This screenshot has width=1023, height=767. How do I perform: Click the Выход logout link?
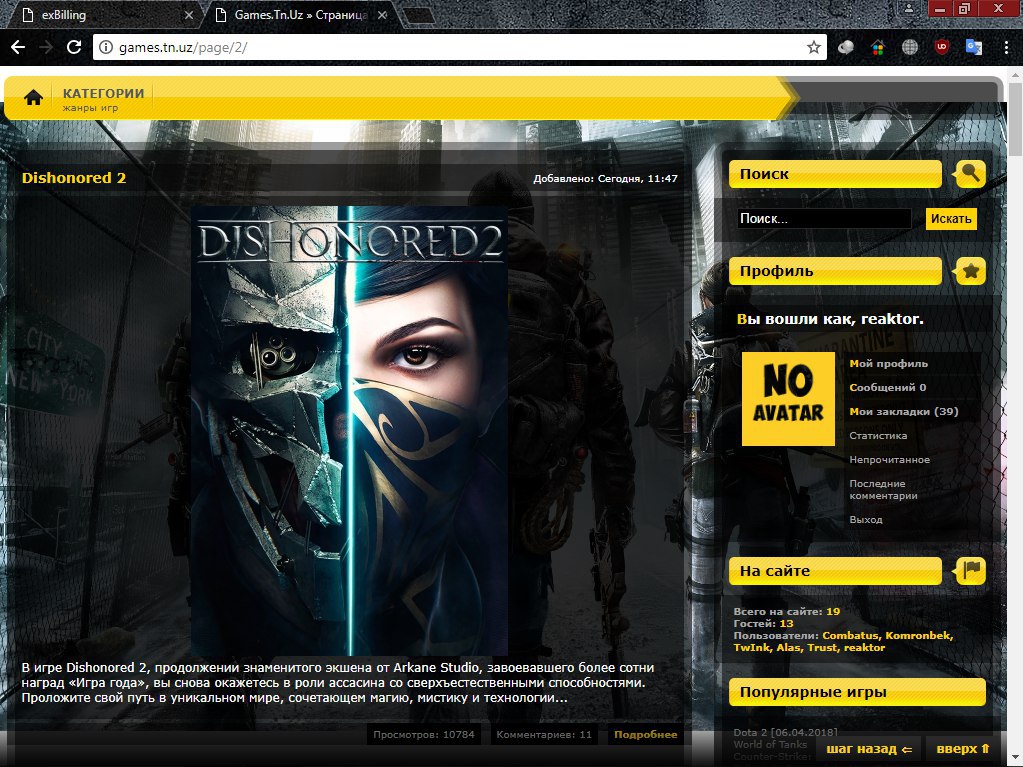click(866, 519)
